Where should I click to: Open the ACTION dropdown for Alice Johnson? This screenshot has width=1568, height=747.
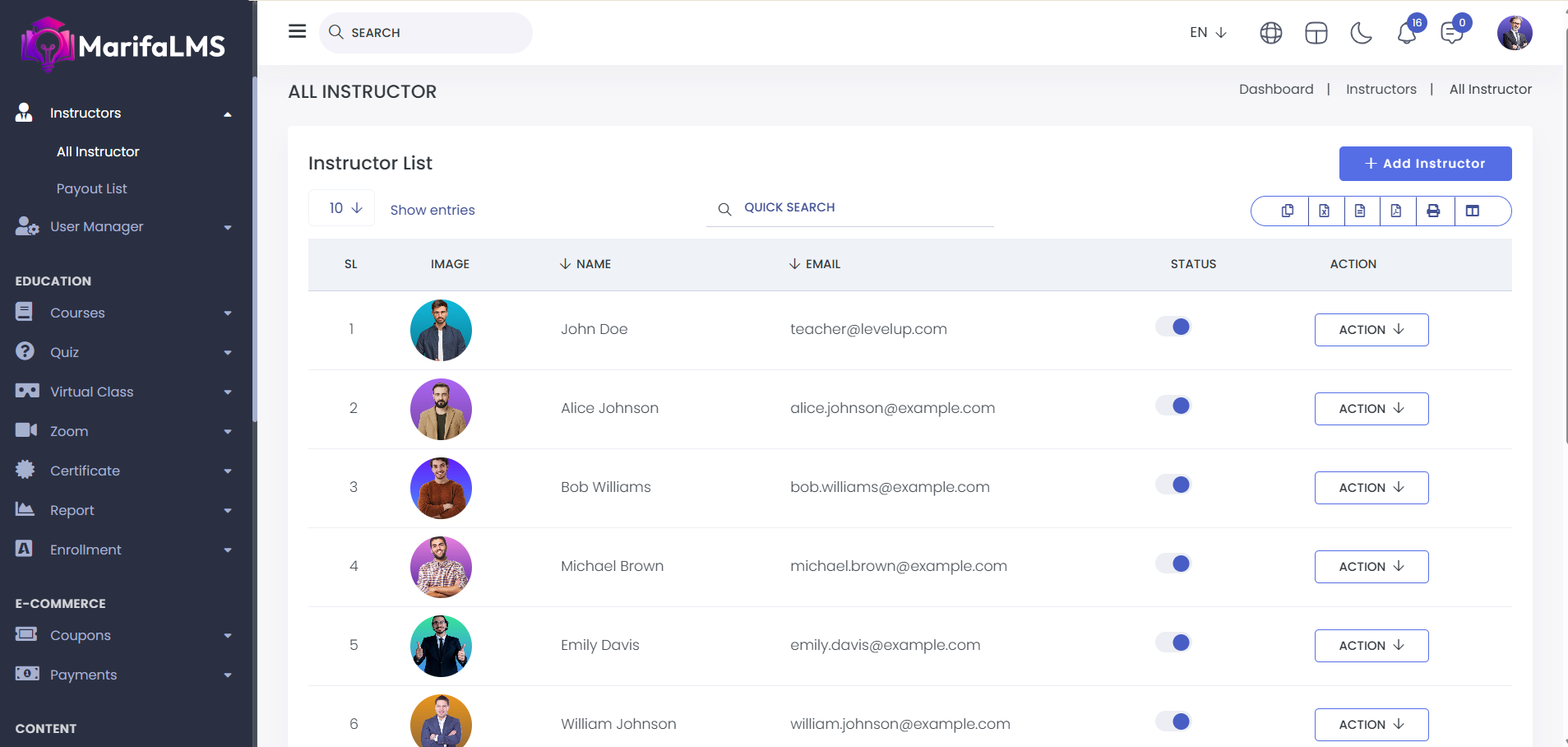[1371, 409]
